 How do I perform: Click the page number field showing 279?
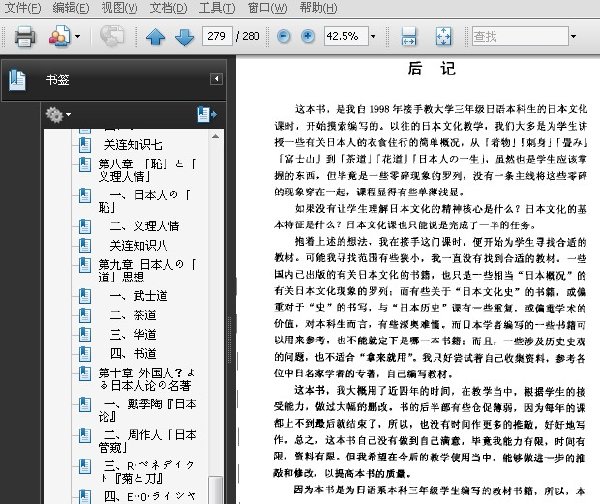coord(217,36)
